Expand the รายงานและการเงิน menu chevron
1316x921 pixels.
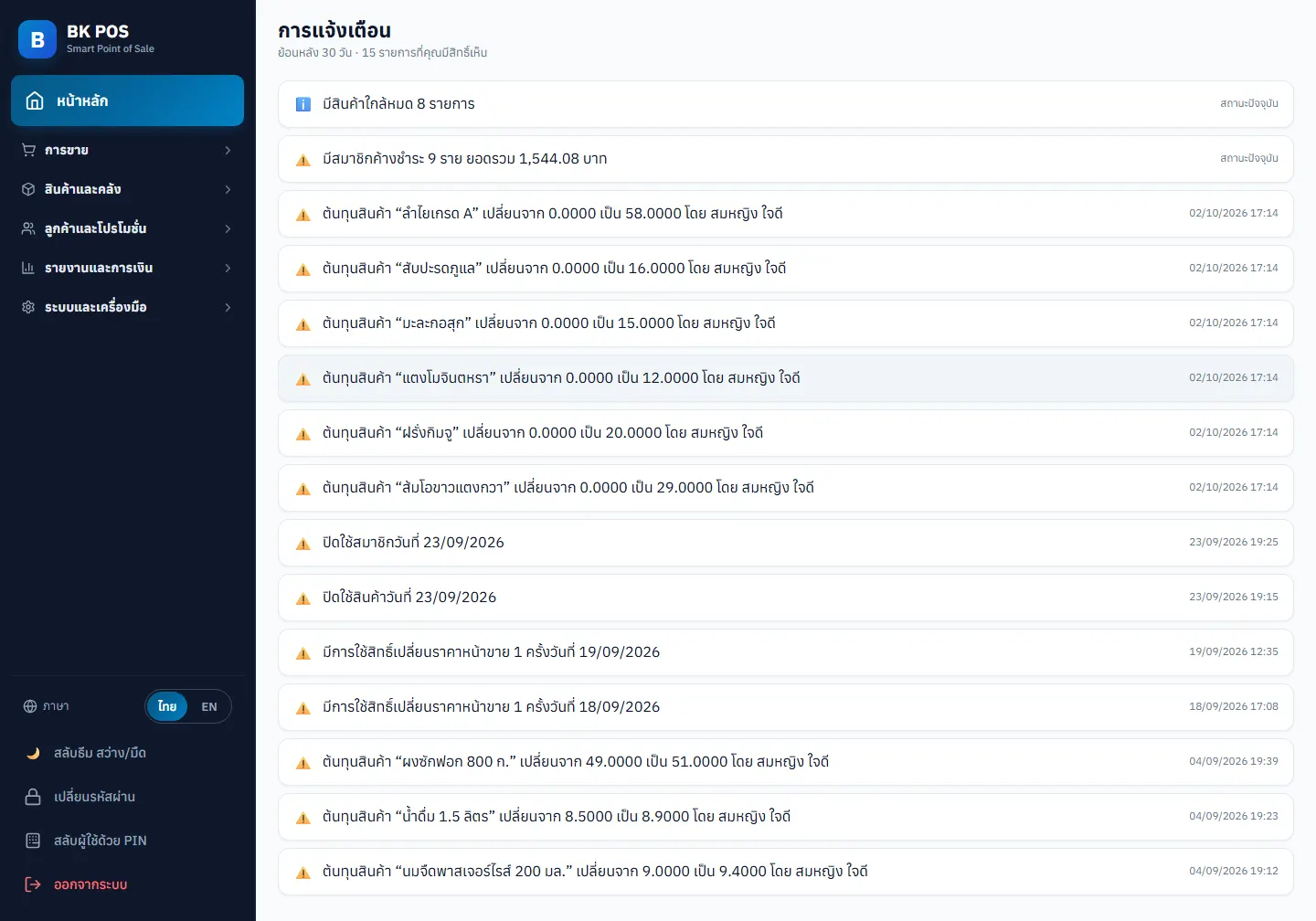[x=228, y=268]
